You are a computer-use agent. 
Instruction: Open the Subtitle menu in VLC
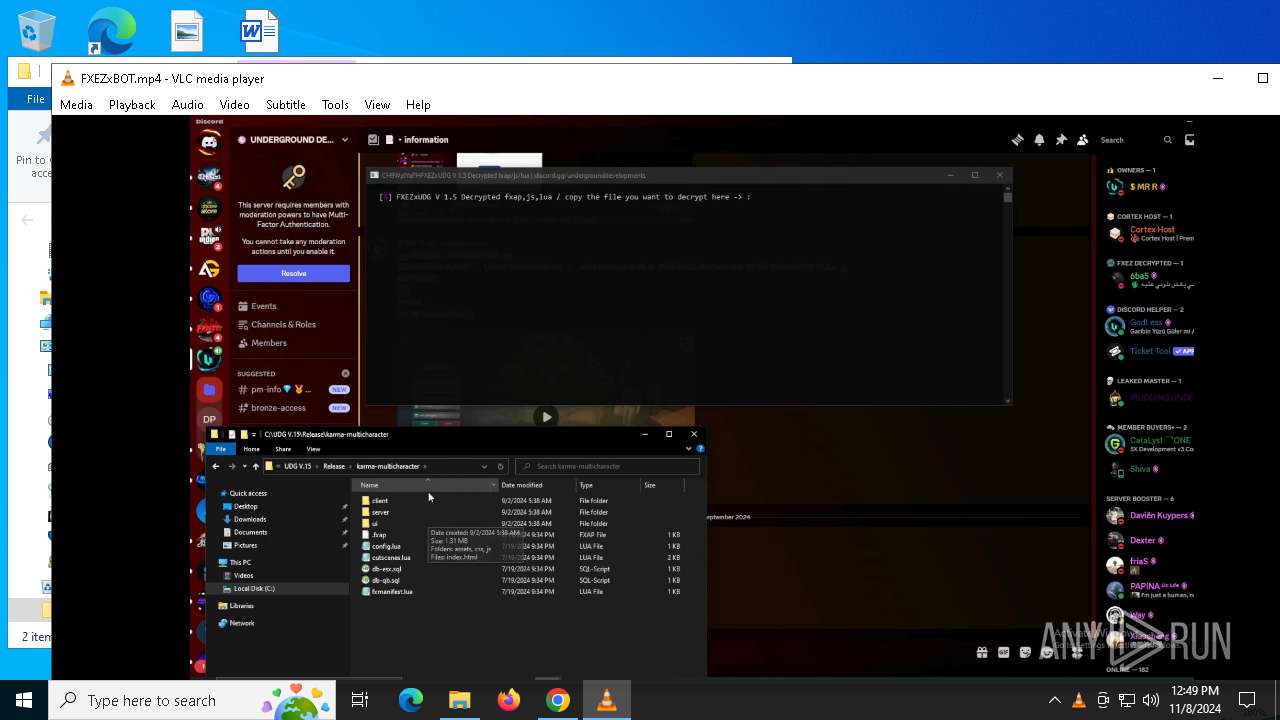click(285, 104)
